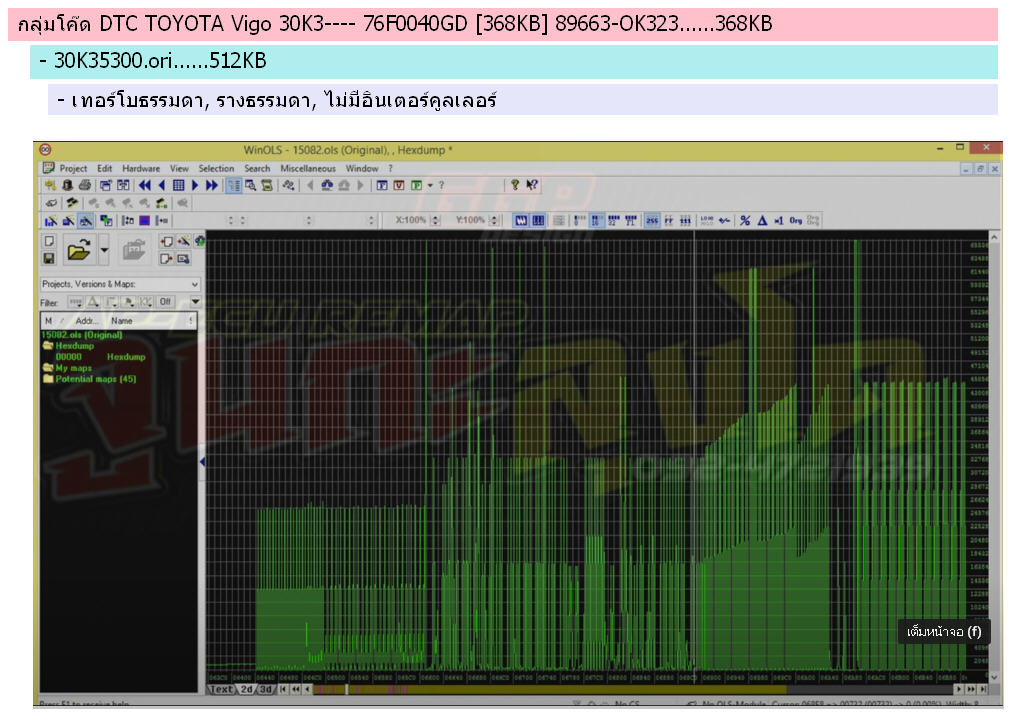Click the red V version window icon
Viewport: 1012px width, 719px height.
coord(399,185)
